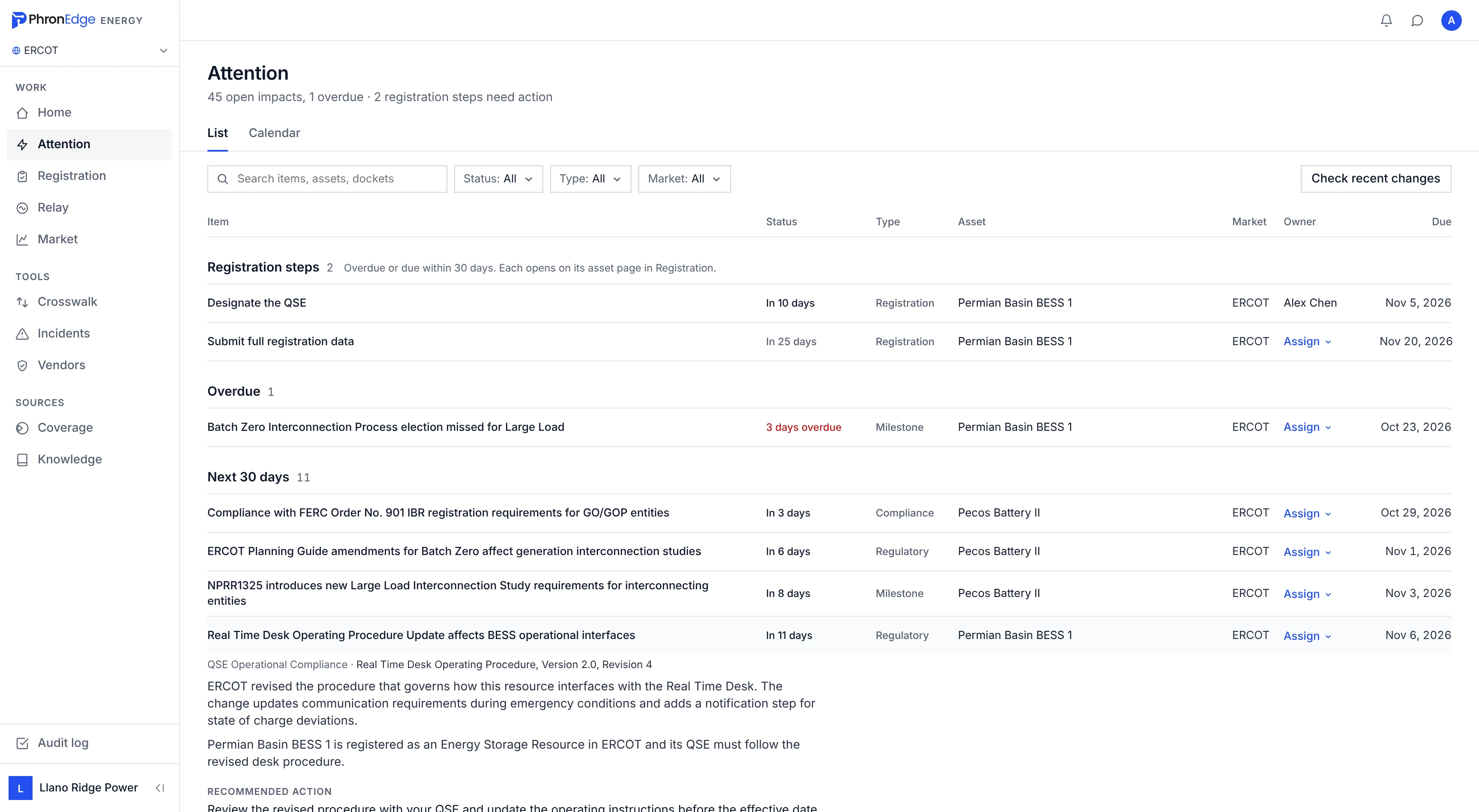Click the Vendors shield icon

[22, 366]
